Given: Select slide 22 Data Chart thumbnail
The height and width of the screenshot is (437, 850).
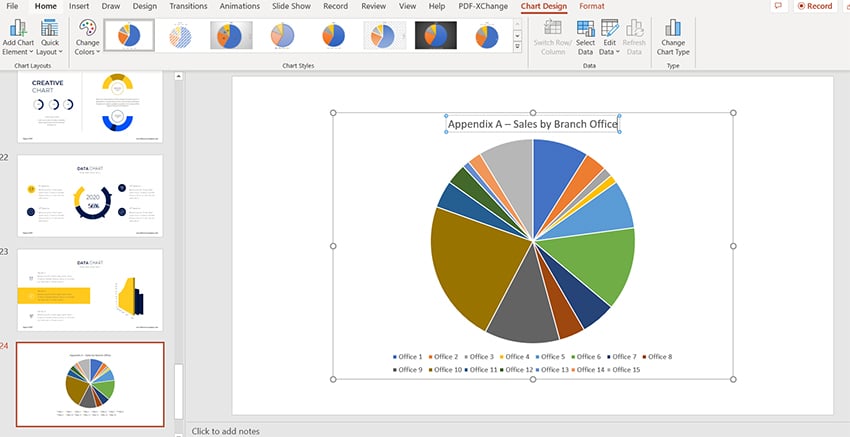Looking at the screenshot, I should click(x=90, y=196).
